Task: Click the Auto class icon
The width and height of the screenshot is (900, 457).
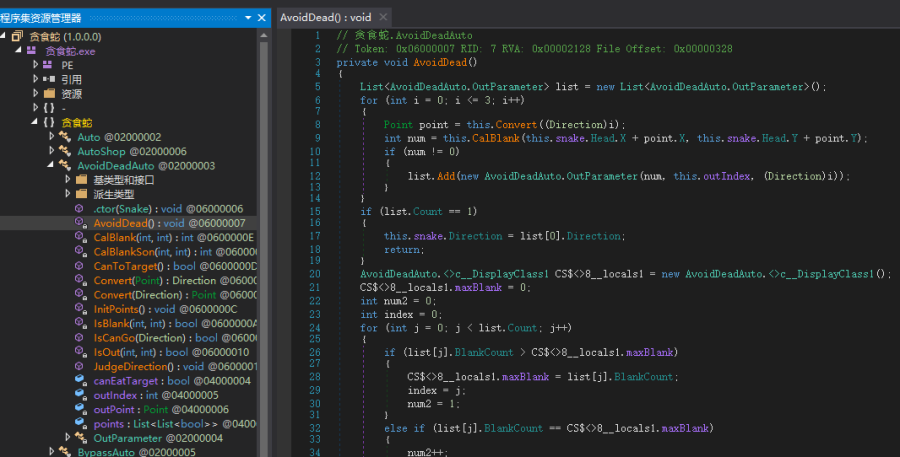Action: (65, 137)
